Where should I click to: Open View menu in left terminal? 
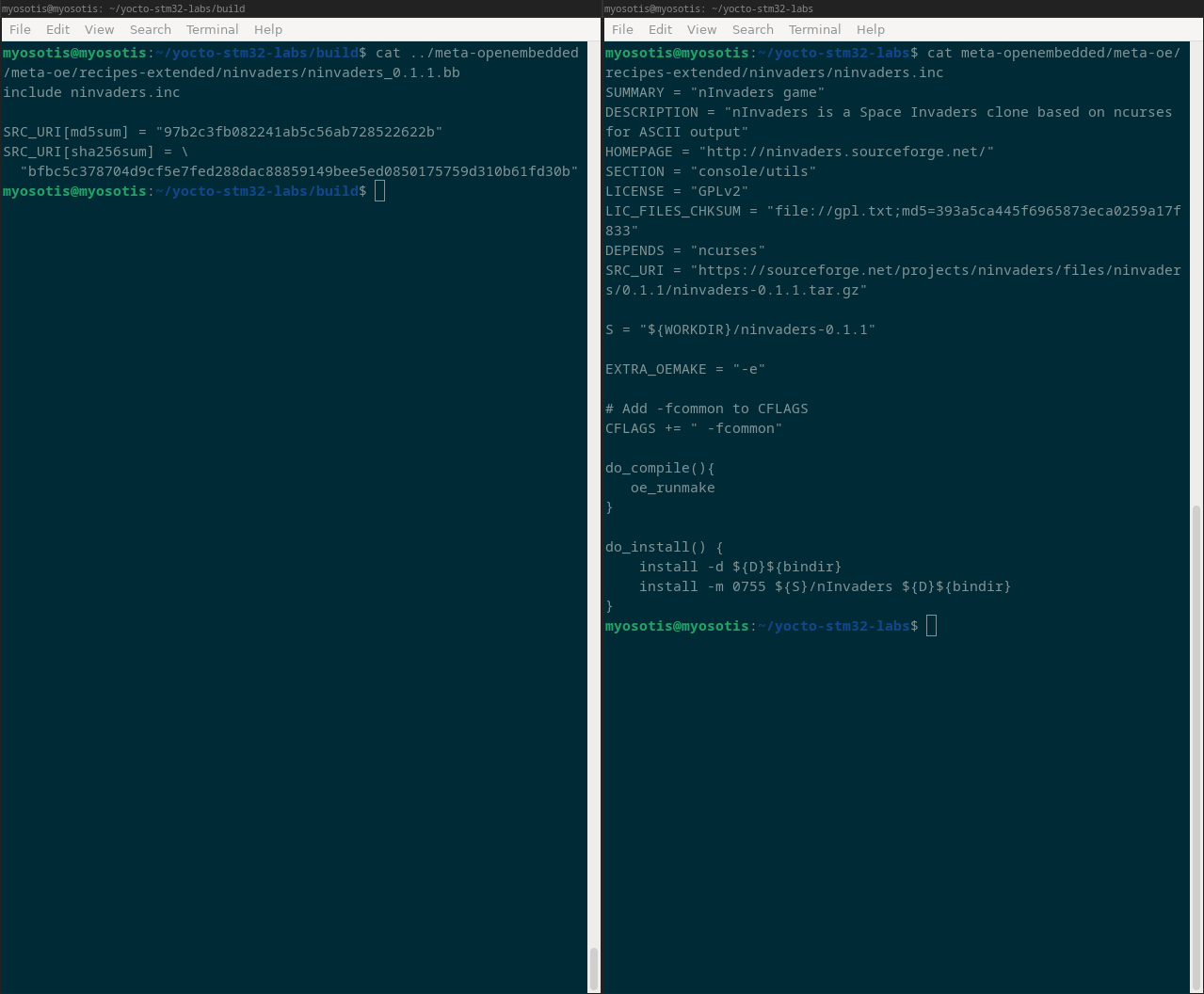pos(99,29)
